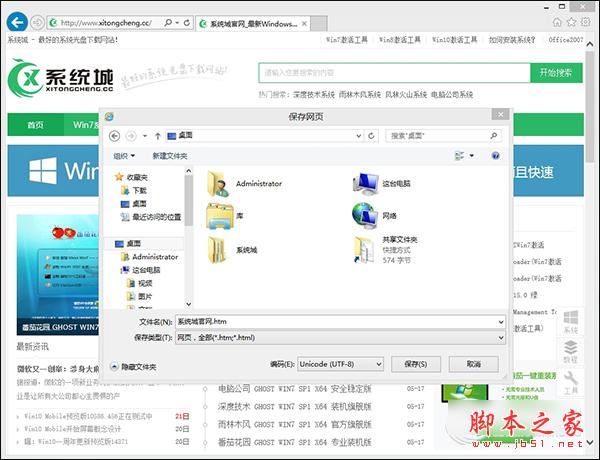The image size is (600, 460).
Task: Select 桌面 under favorites
Action: pyautogui.click(x=134, y=204)
